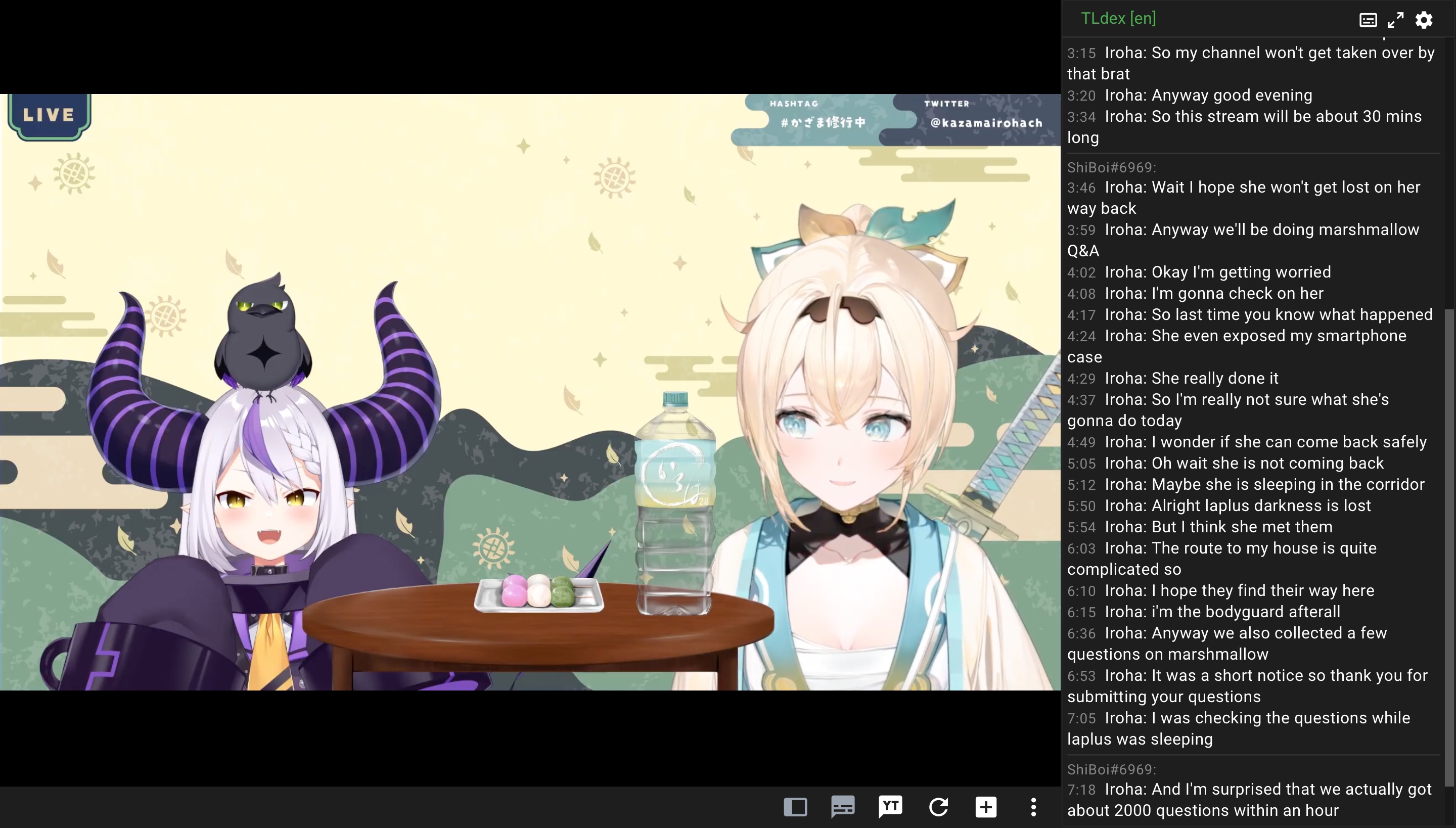Click the @kazamairohach Twitter handle

point(986,123)
